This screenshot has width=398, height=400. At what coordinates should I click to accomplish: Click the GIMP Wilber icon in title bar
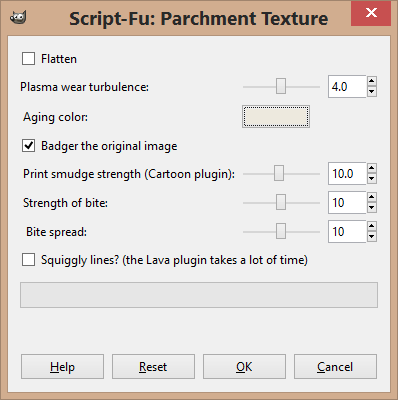[18, 17]
